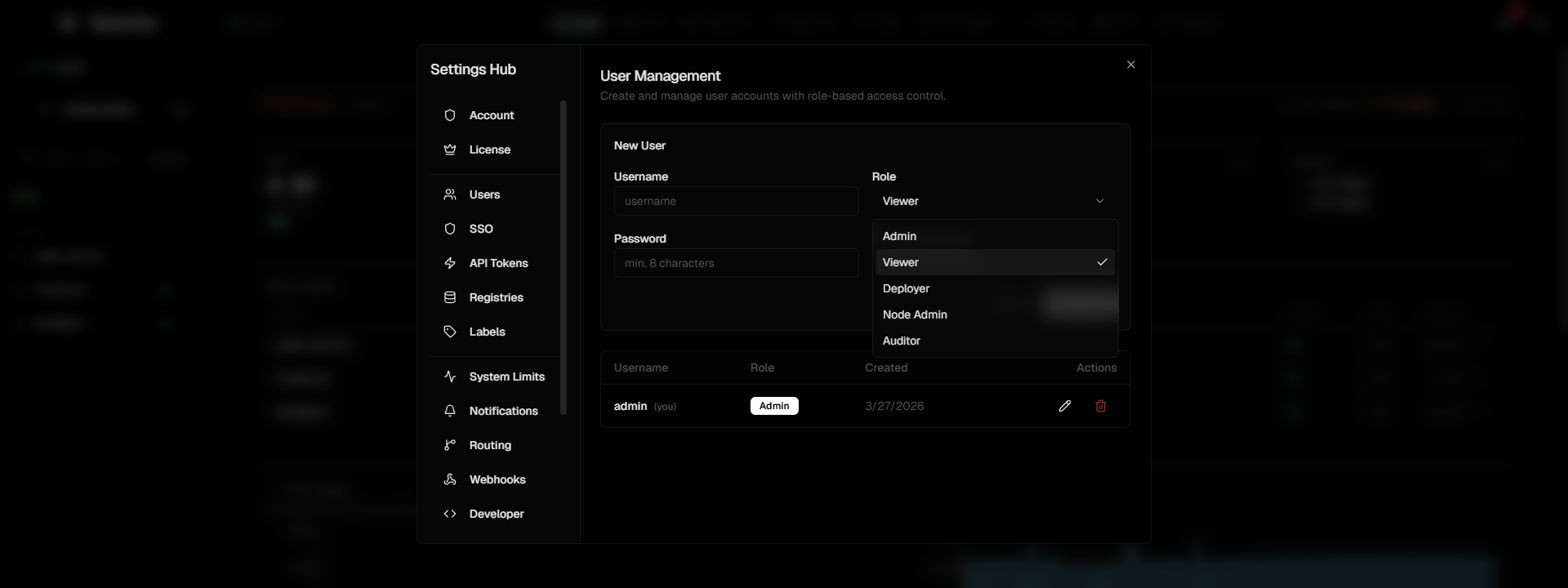Click the Actions column header
The image size is (1568, 588).
(x=1097, y=367)
